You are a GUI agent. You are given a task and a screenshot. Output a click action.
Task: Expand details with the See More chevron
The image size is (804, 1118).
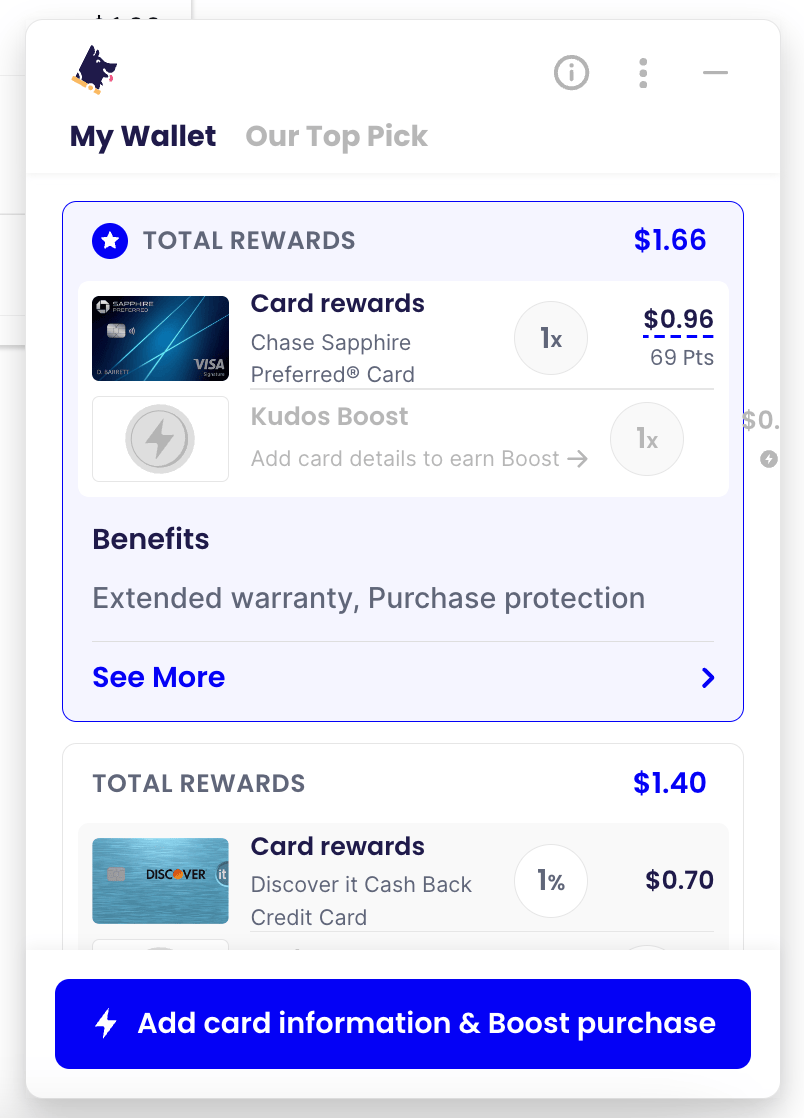tap(708, 677)
